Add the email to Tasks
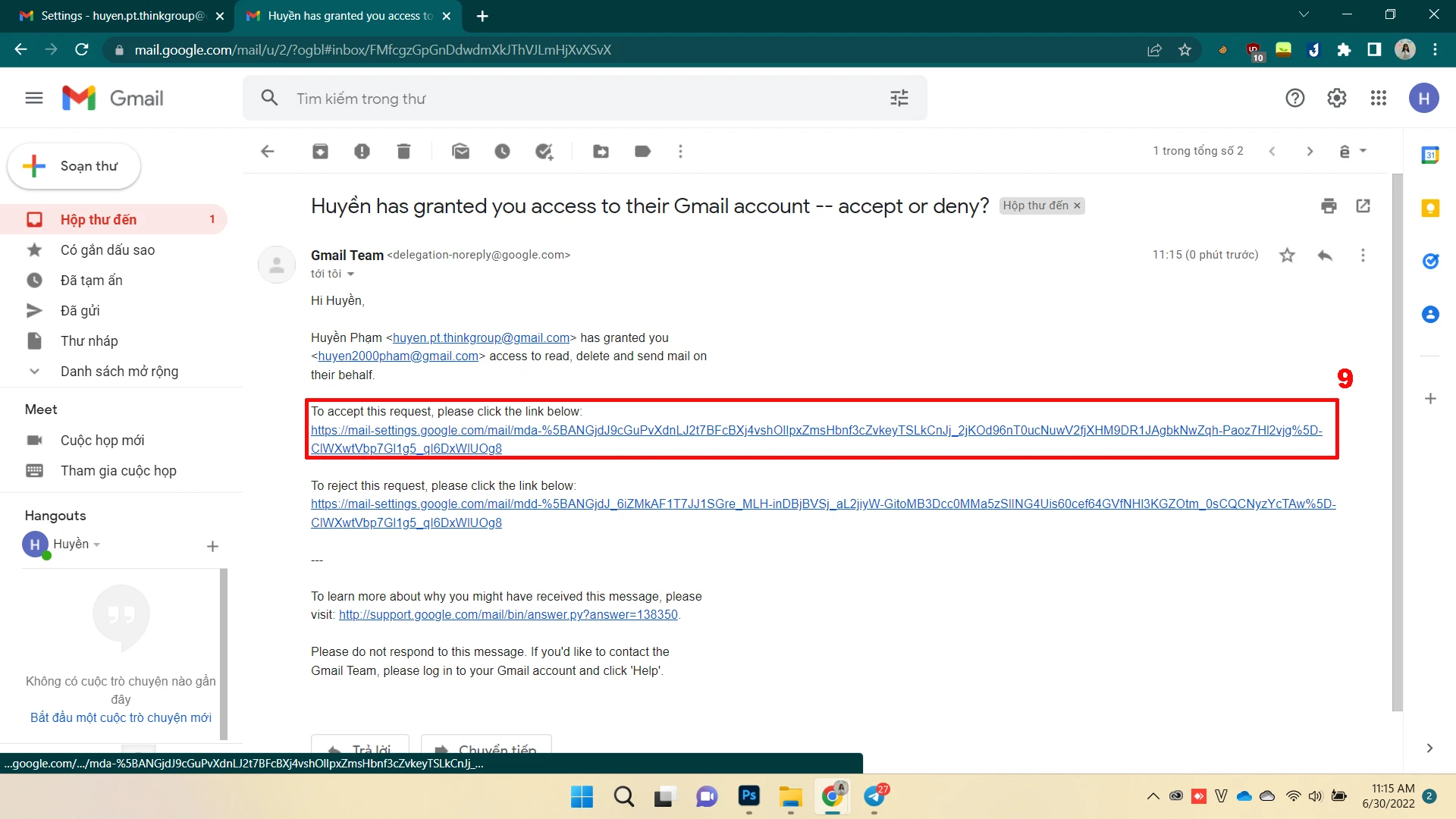 [544, 152]
